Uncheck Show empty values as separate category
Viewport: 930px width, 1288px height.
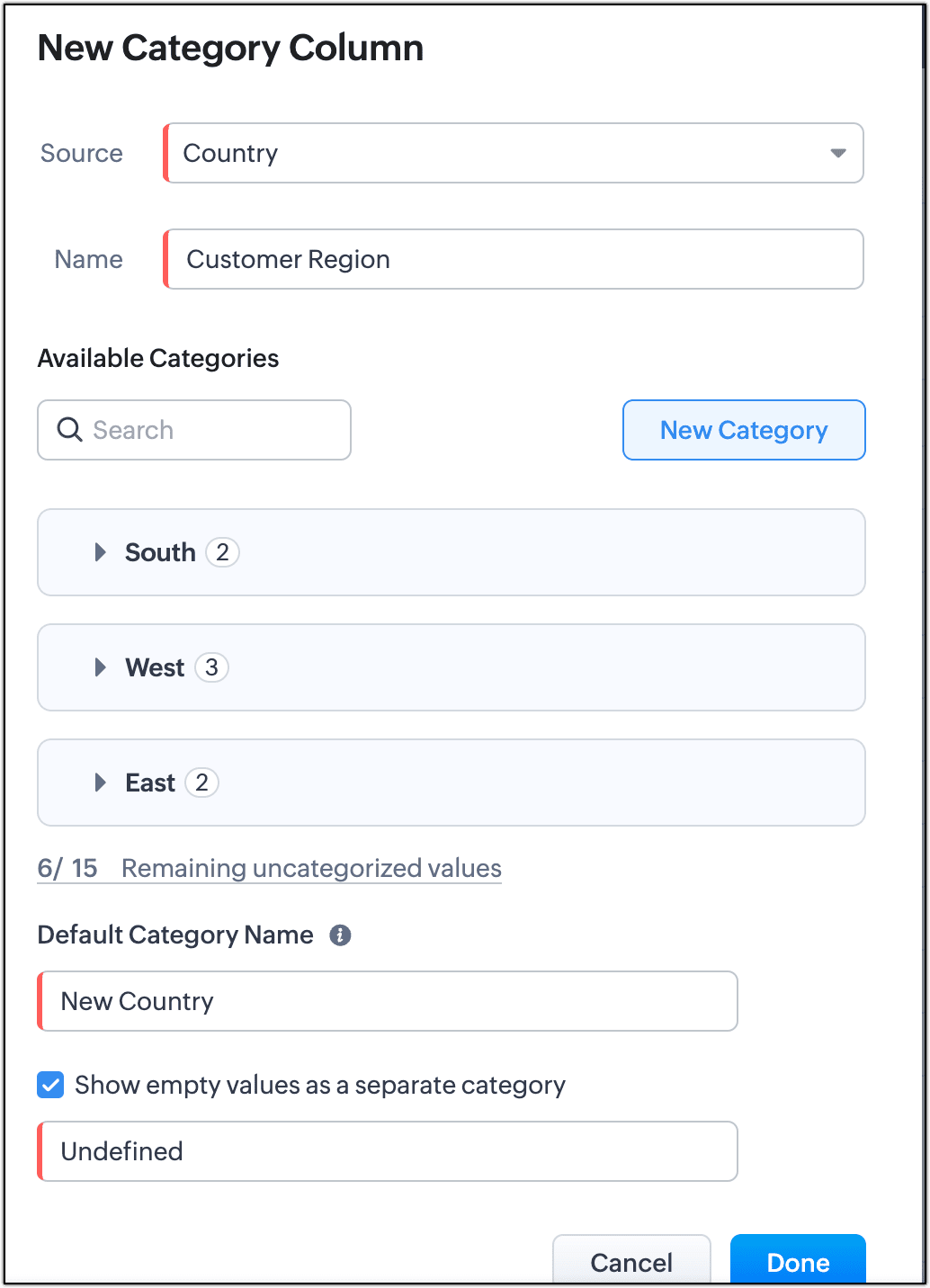50,1085
